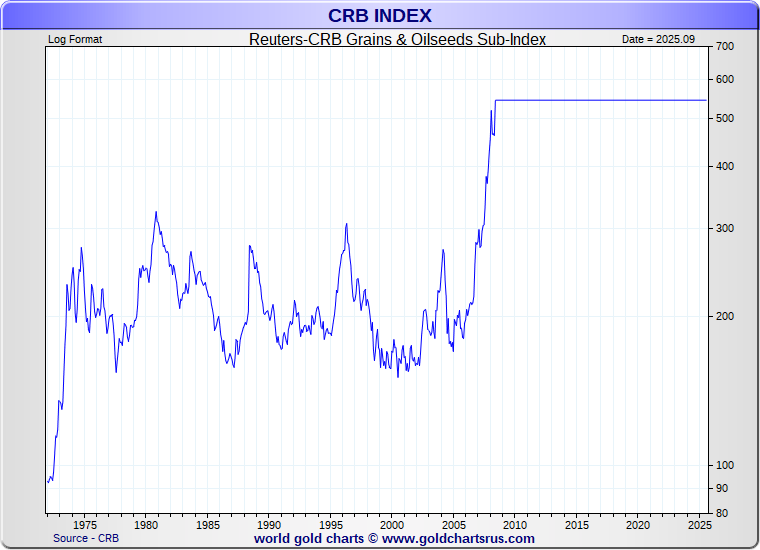
Task: Click the flat index line after 2008
Action: click(601, 100)
